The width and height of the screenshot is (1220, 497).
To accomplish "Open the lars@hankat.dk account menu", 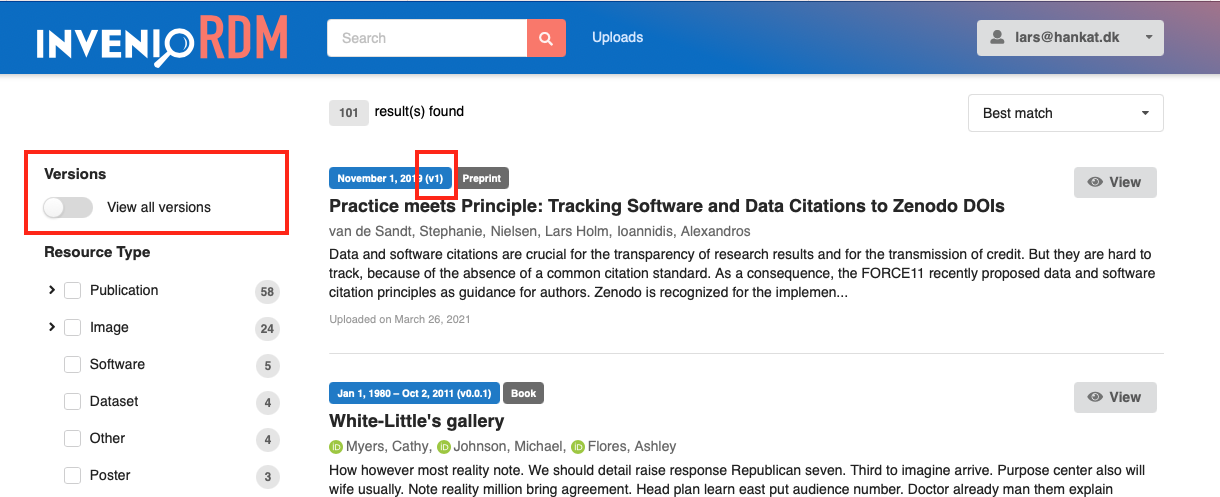I will click(1070, 38).
